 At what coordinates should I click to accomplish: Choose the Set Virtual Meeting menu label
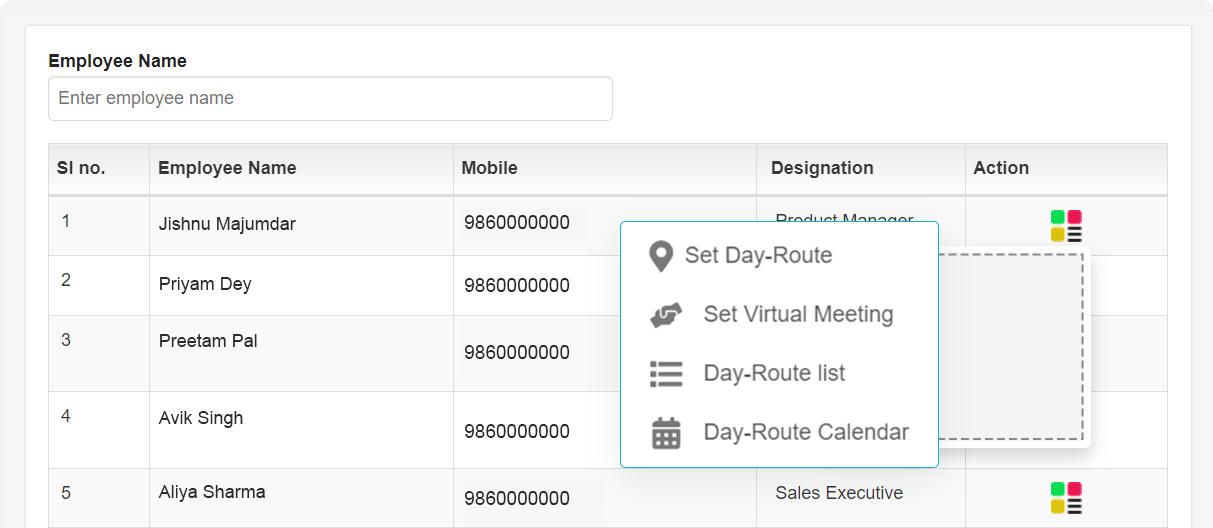point(798,314)
